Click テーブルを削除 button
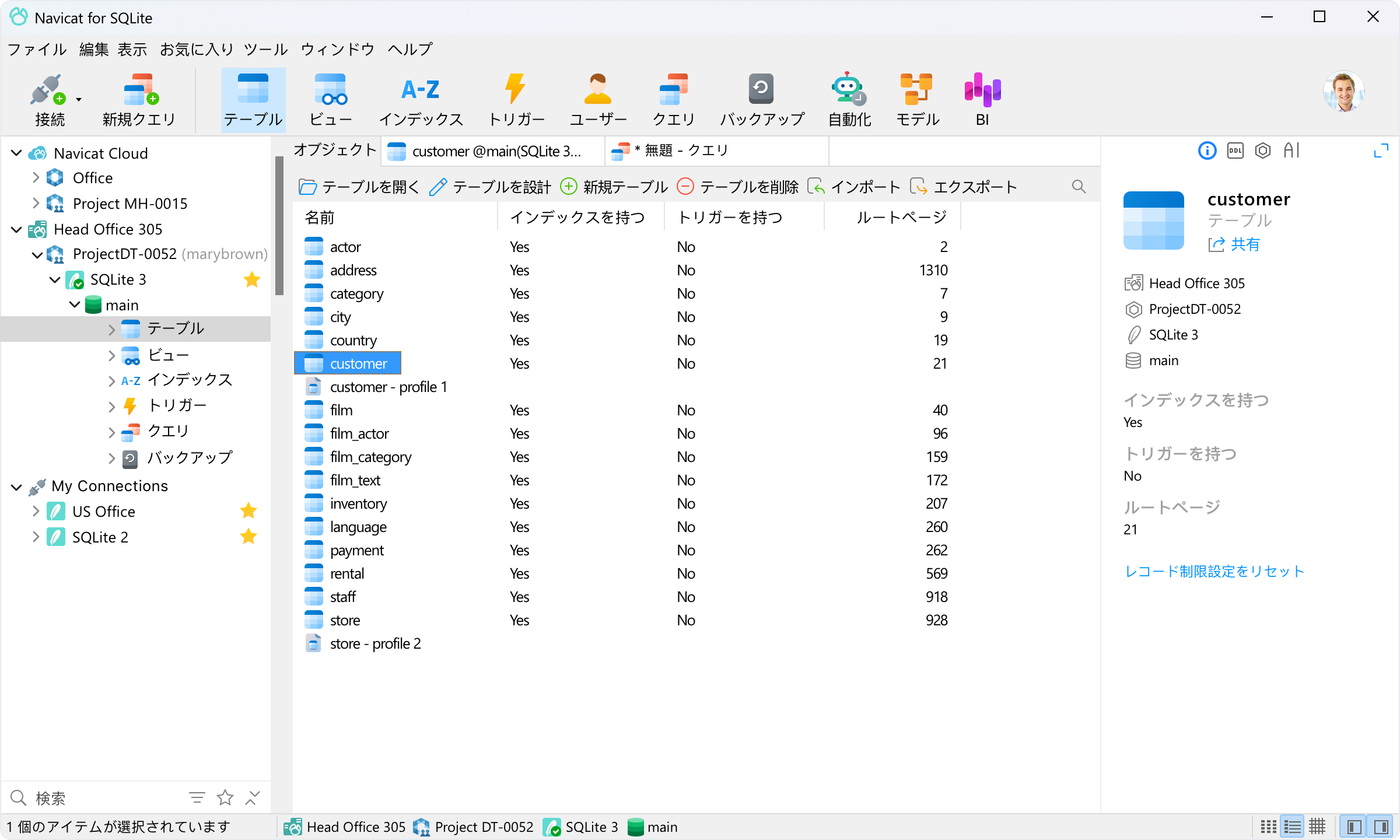1400x840 pixels. [x=737, y=187]
